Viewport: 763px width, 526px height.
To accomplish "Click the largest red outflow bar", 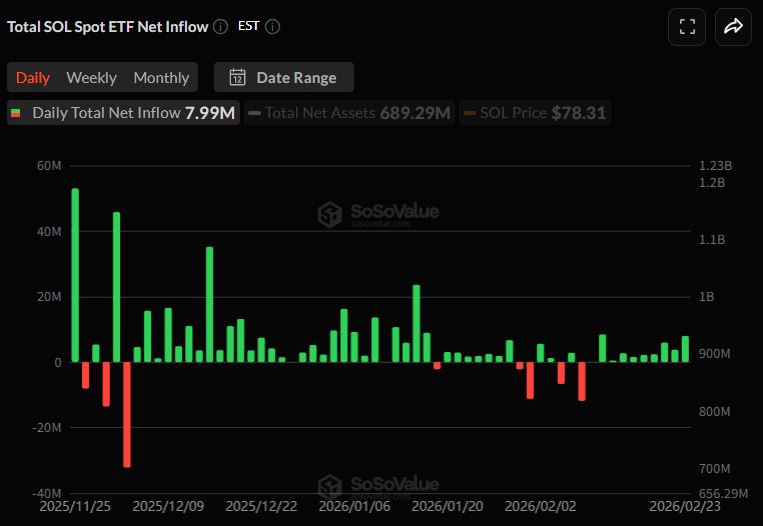I will coord(127,414).
